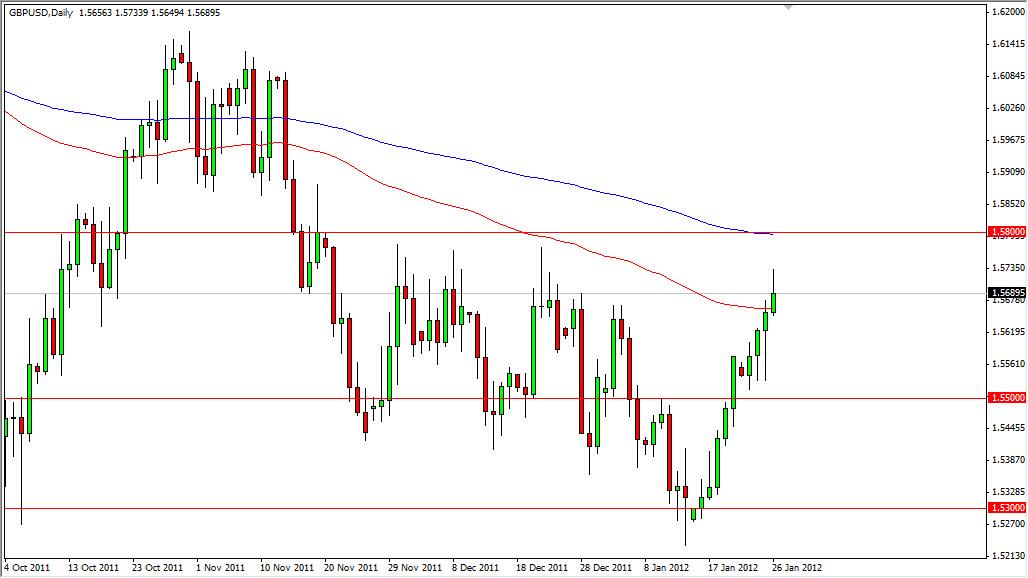Click the GBPUSD,Daily chart title
The width and height of the screenshot is (1028, 578).
coord(43,12)
